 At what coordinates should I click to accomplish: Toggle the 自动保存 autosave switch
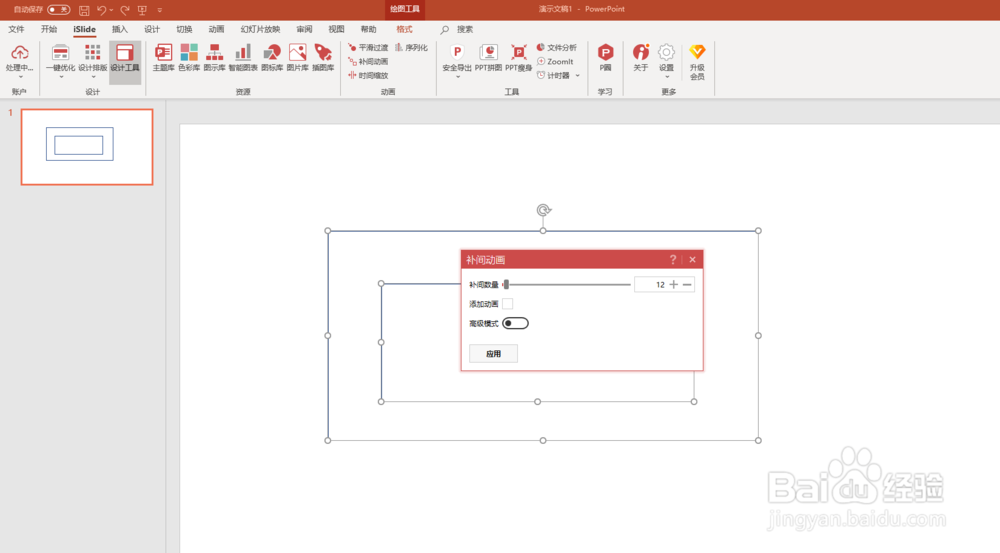(x=59, y=10)
